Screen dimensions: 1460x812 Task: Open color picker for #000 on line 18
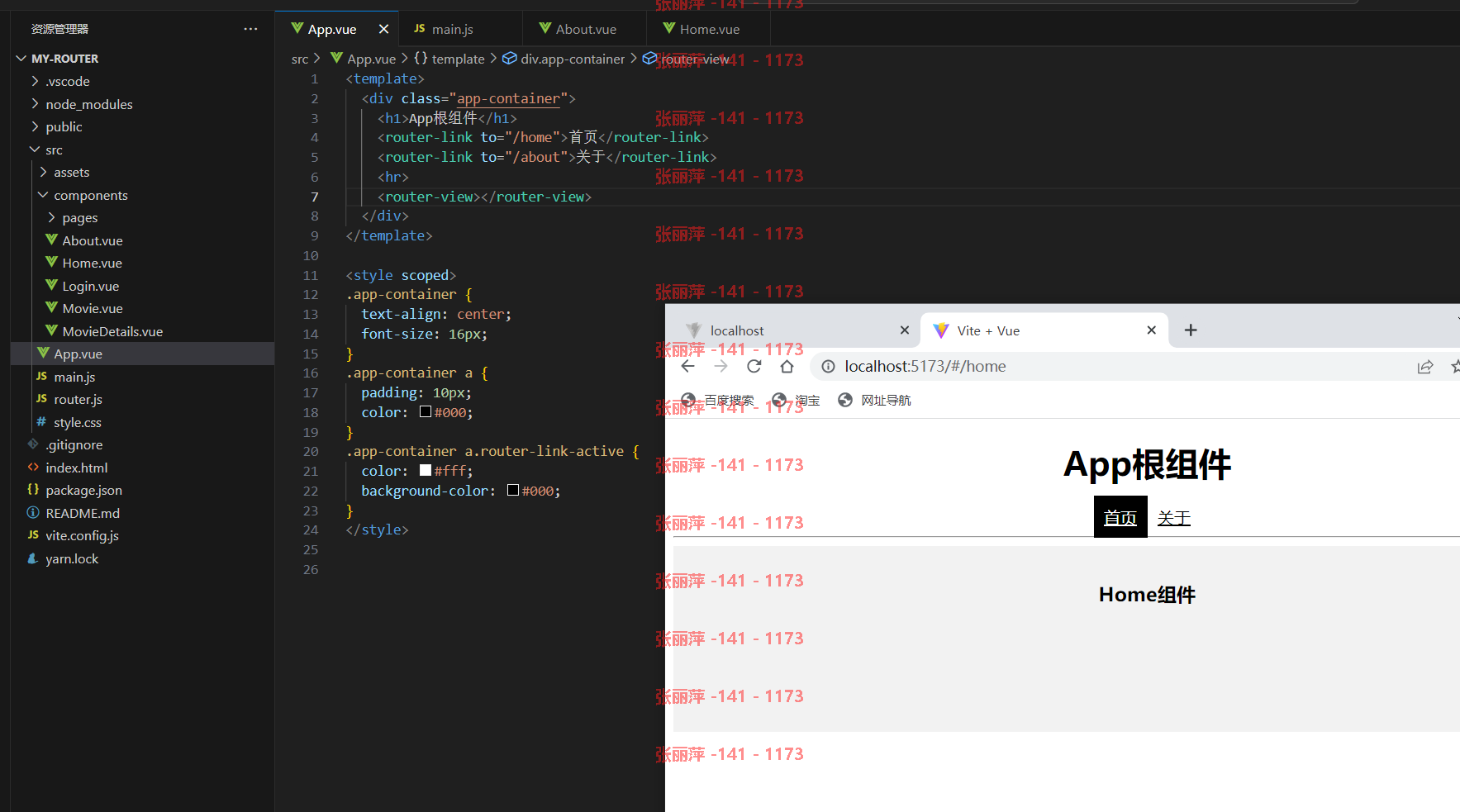(426, 411)
